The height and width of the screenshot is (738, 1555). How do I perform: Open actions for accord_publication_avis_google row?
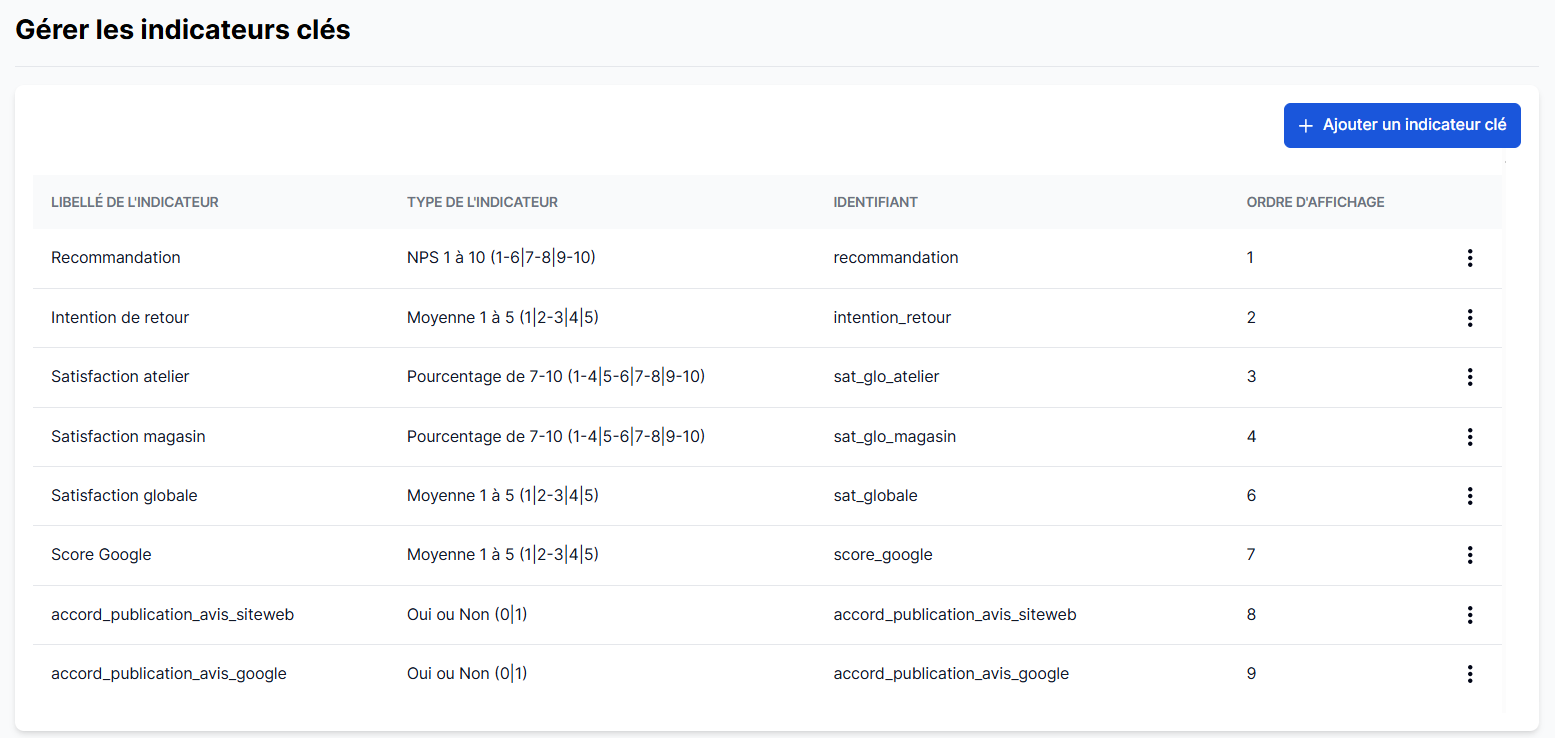tap(1469, 674)
